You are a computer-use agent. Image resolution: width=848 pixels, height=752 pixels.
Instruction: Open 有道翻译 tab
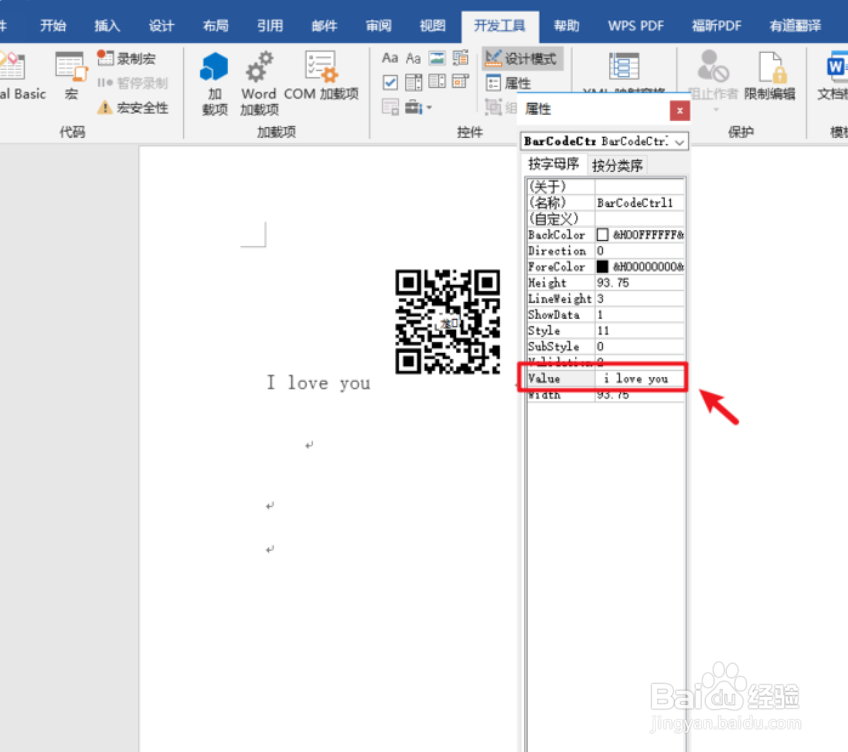pyautogui.click(x=796, y=25)
